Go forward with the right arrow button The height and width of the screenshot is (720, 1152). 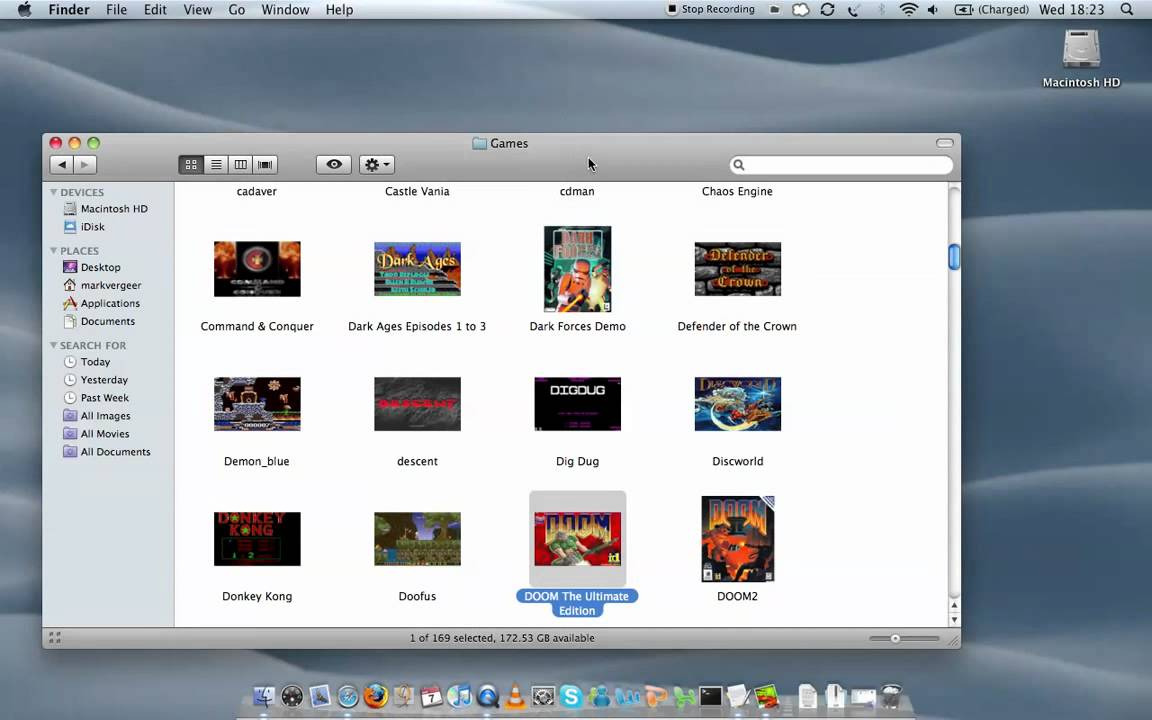[85, 165]
